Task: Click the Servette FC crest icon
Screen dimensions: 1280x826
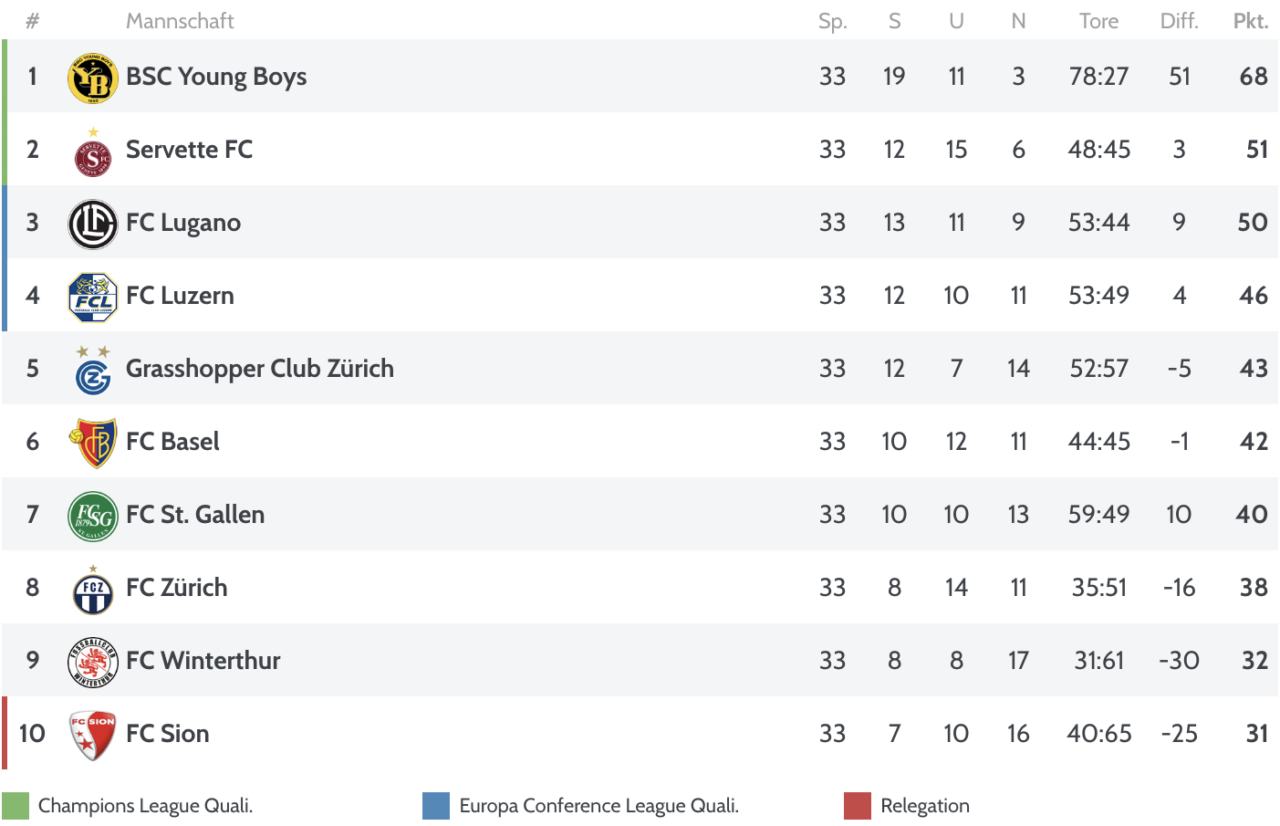Action: click(x=93, y=151)
